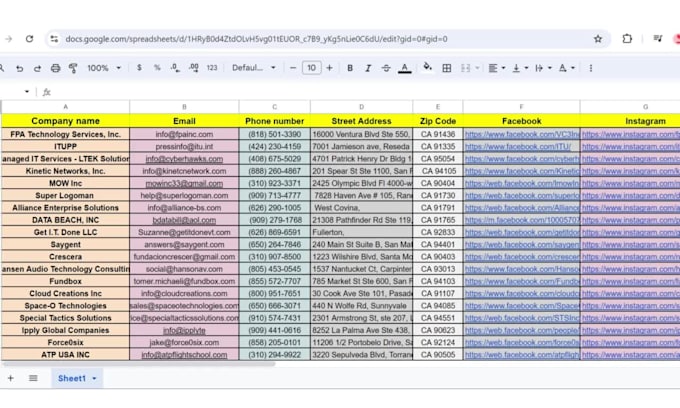The height and width of the screenshot is (408, 680).
Task: Click into the formula bar
Action: pyautogui.click(x=364, y=92)
